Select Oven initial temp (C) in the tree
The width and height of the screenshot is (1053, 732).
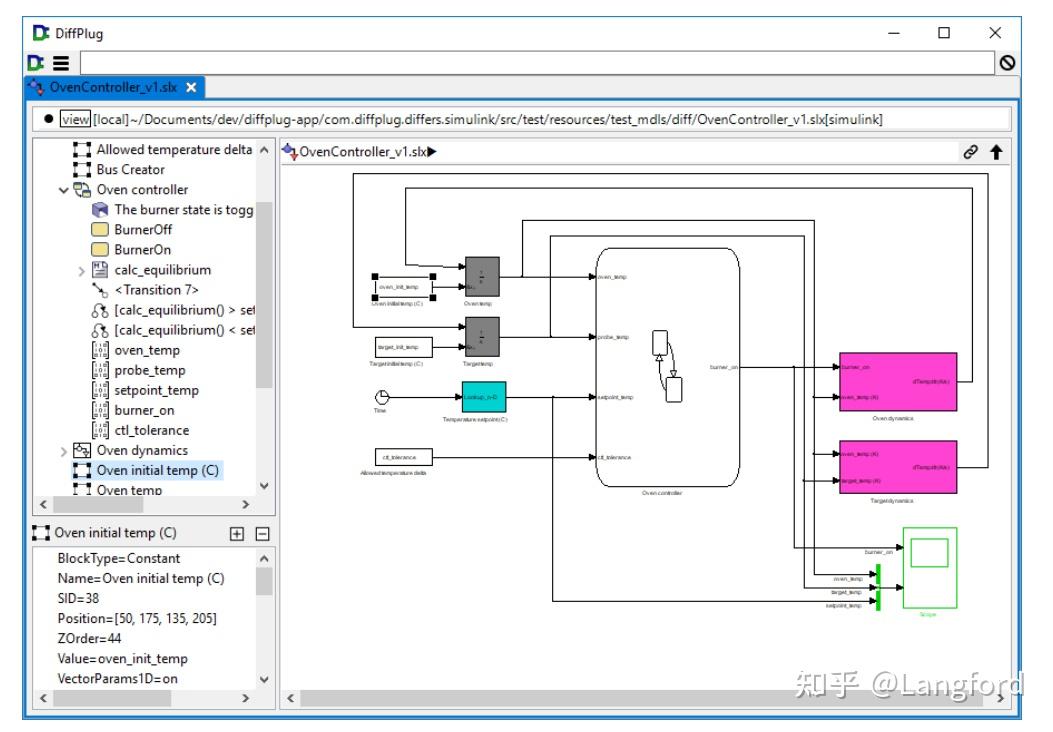(158, 471)
